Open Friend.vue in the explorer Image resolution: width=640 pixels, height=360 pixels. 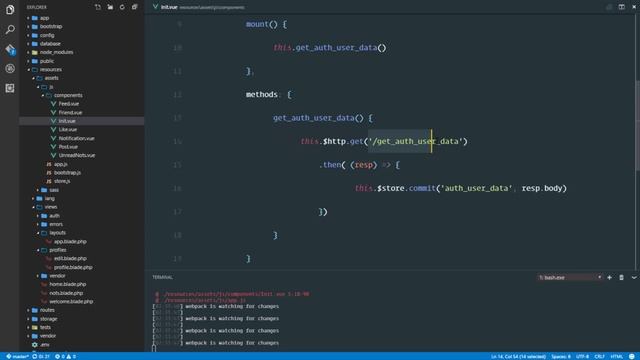point(70,112)
